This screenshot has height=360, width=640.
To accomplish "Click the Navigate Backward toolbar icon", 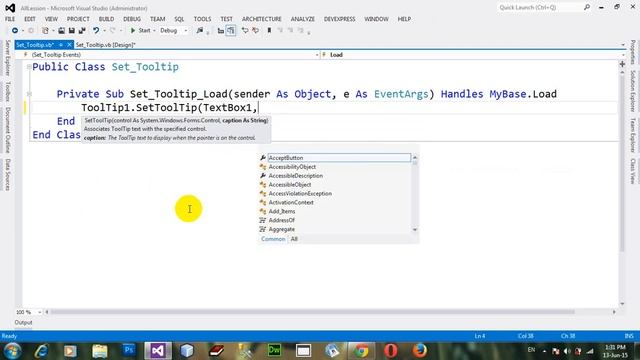I will 15,31.
